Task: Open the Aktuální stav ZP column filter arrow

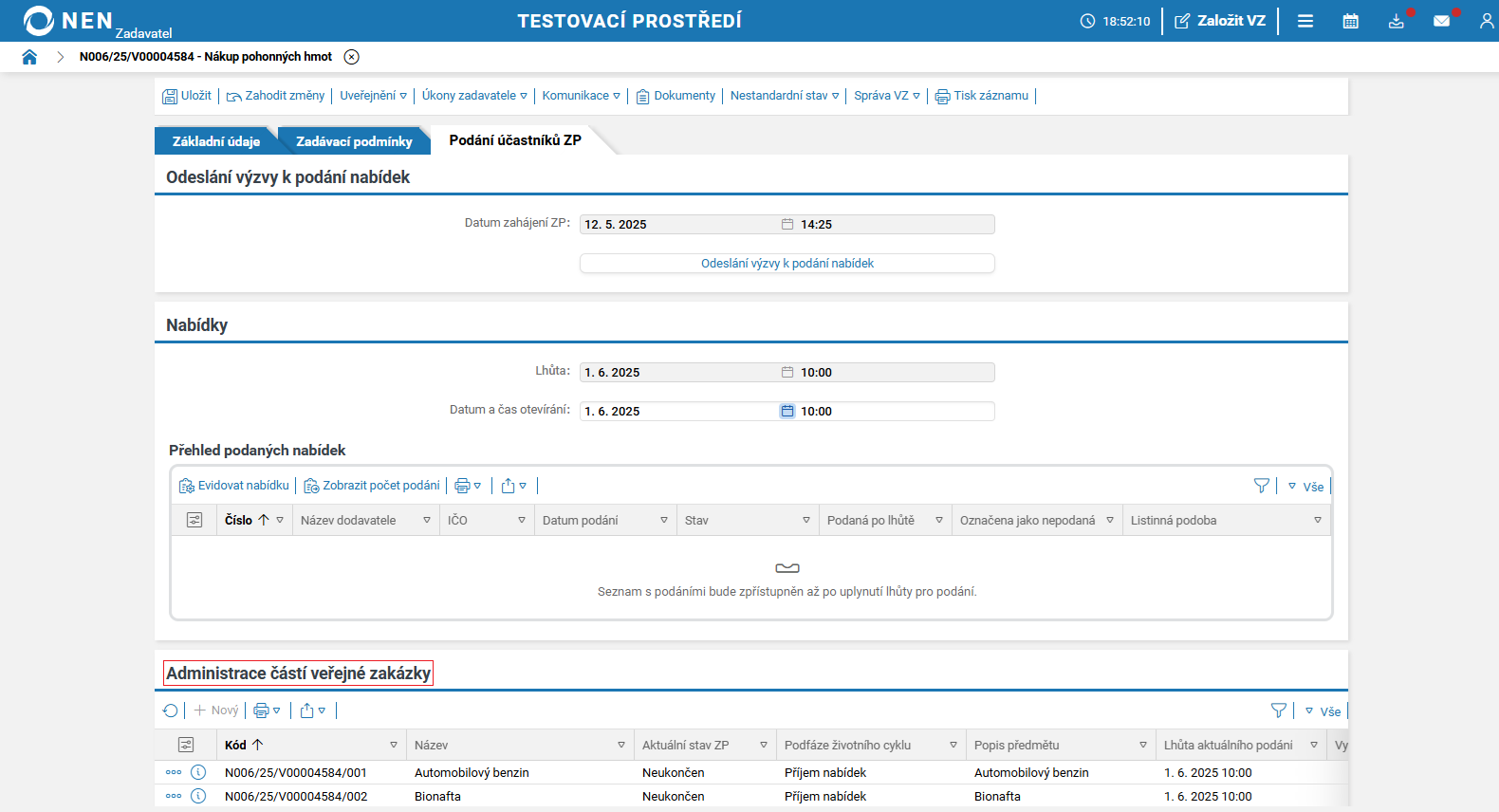Action: tap(764, 746)
